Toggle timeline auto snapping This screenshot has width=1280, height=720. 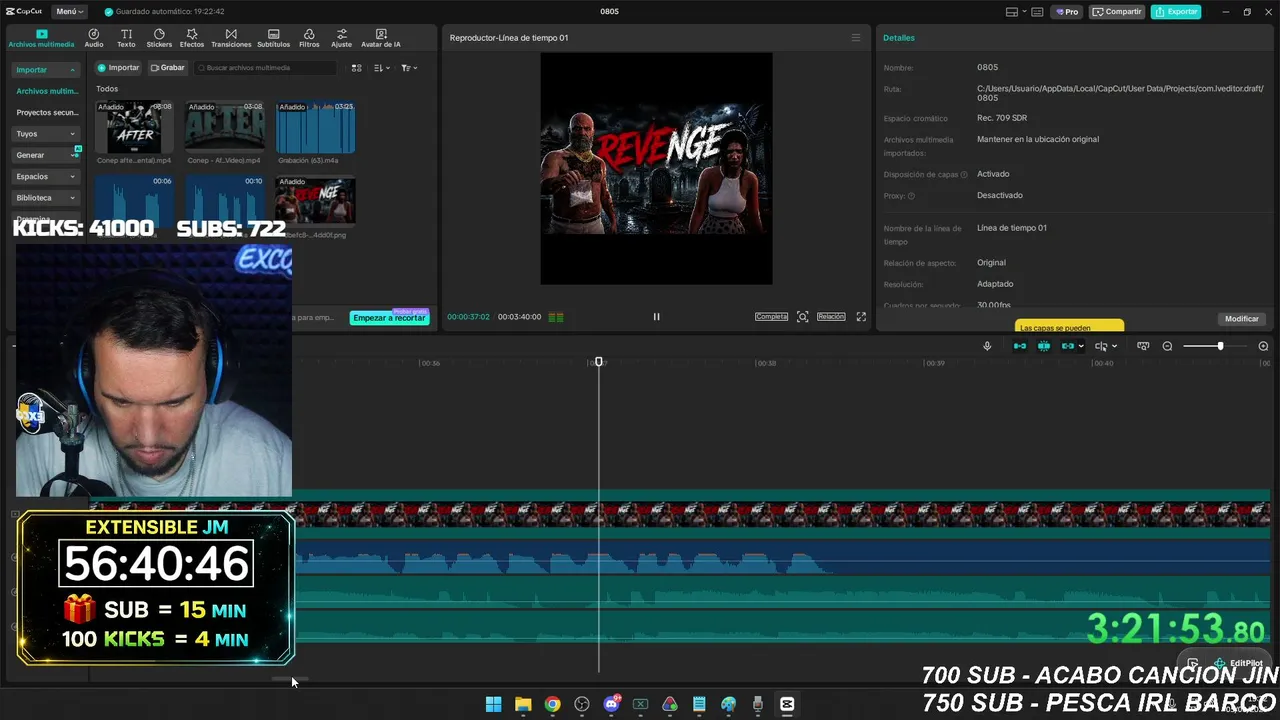[x=1044, y=346]
